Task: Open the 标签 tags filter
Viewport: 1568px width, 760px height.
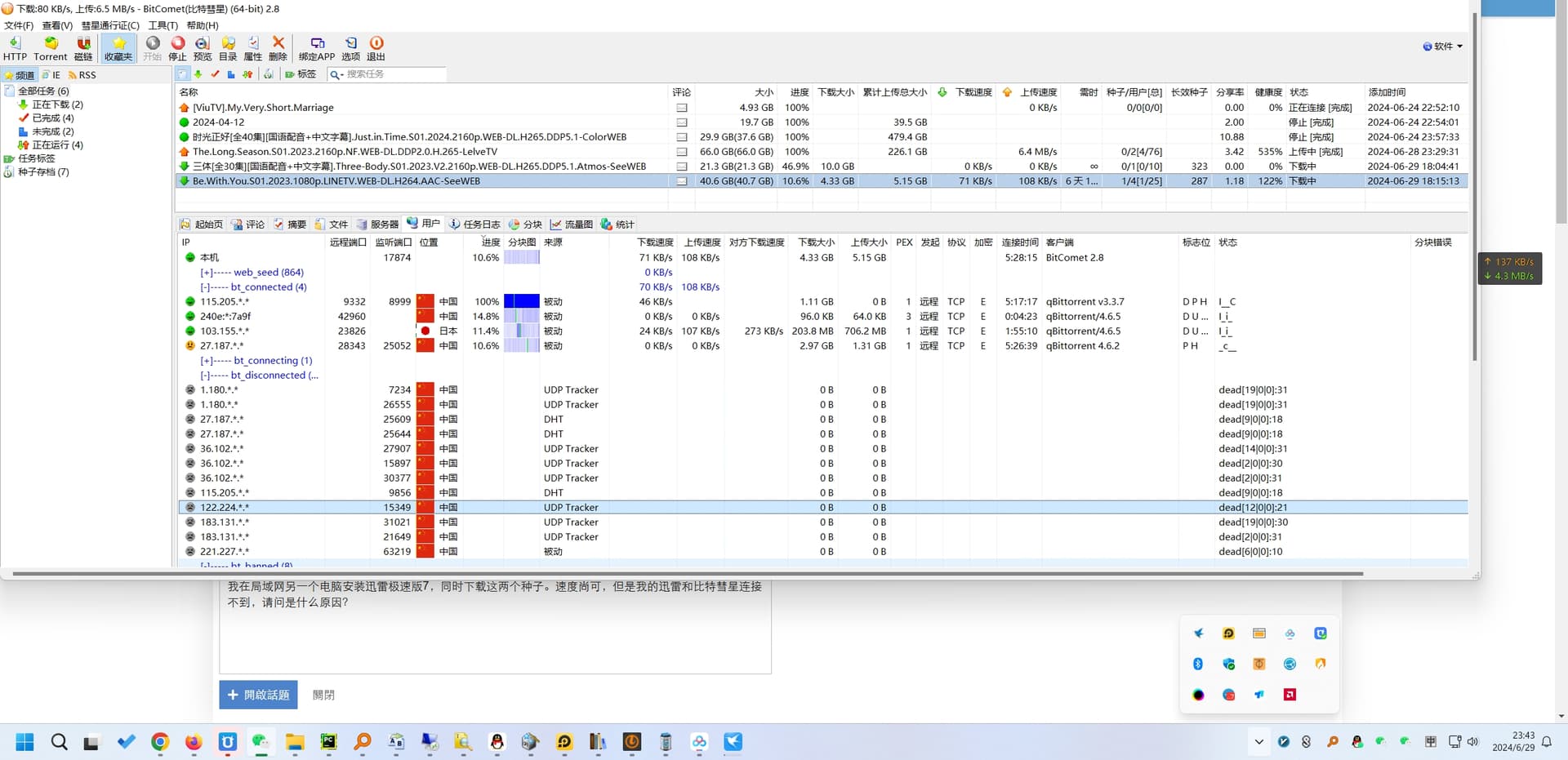Action: [301, 74]
